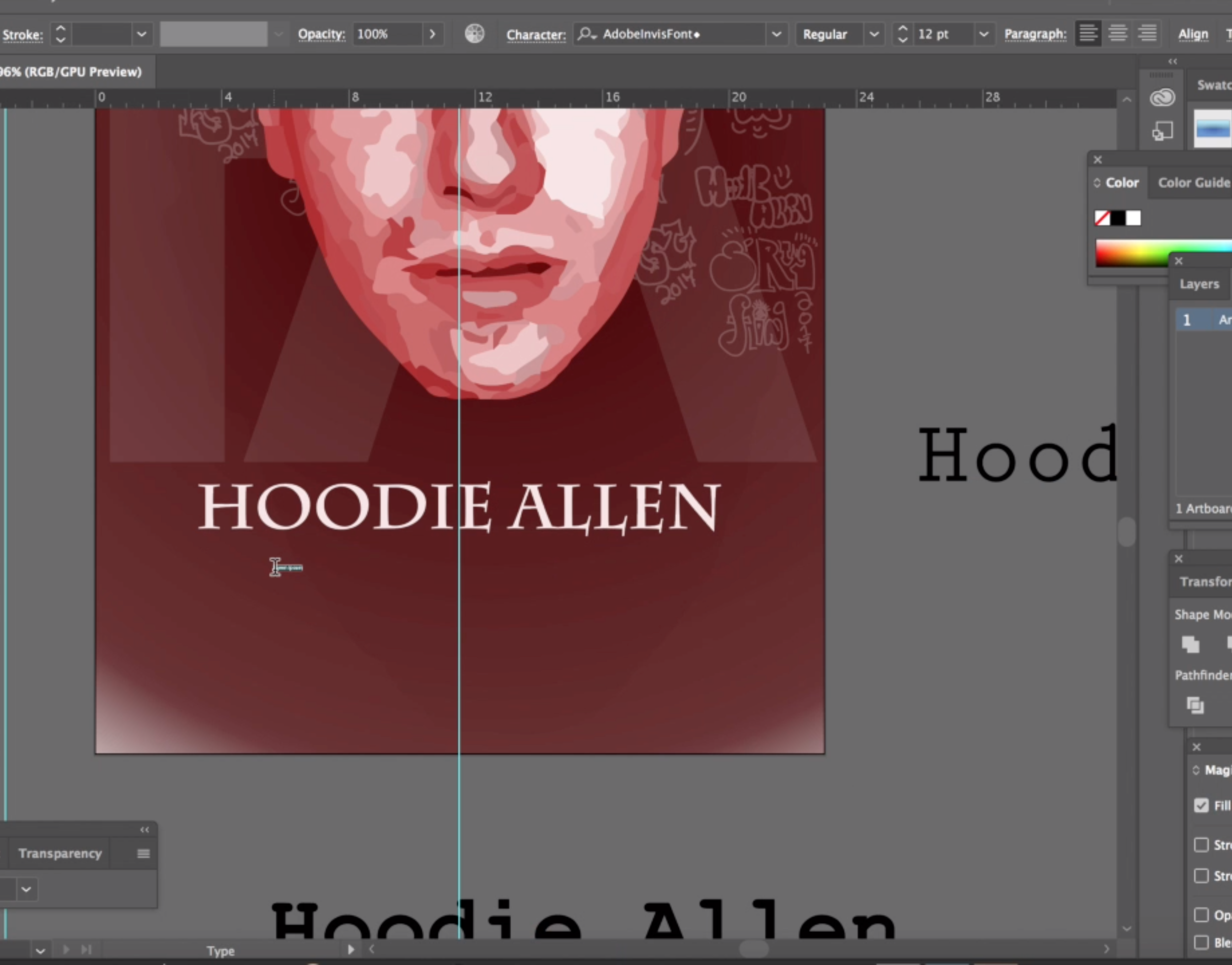Open the stroke weight dropdown
This screenshot has width=1232, height=965.
click(142, 35)
